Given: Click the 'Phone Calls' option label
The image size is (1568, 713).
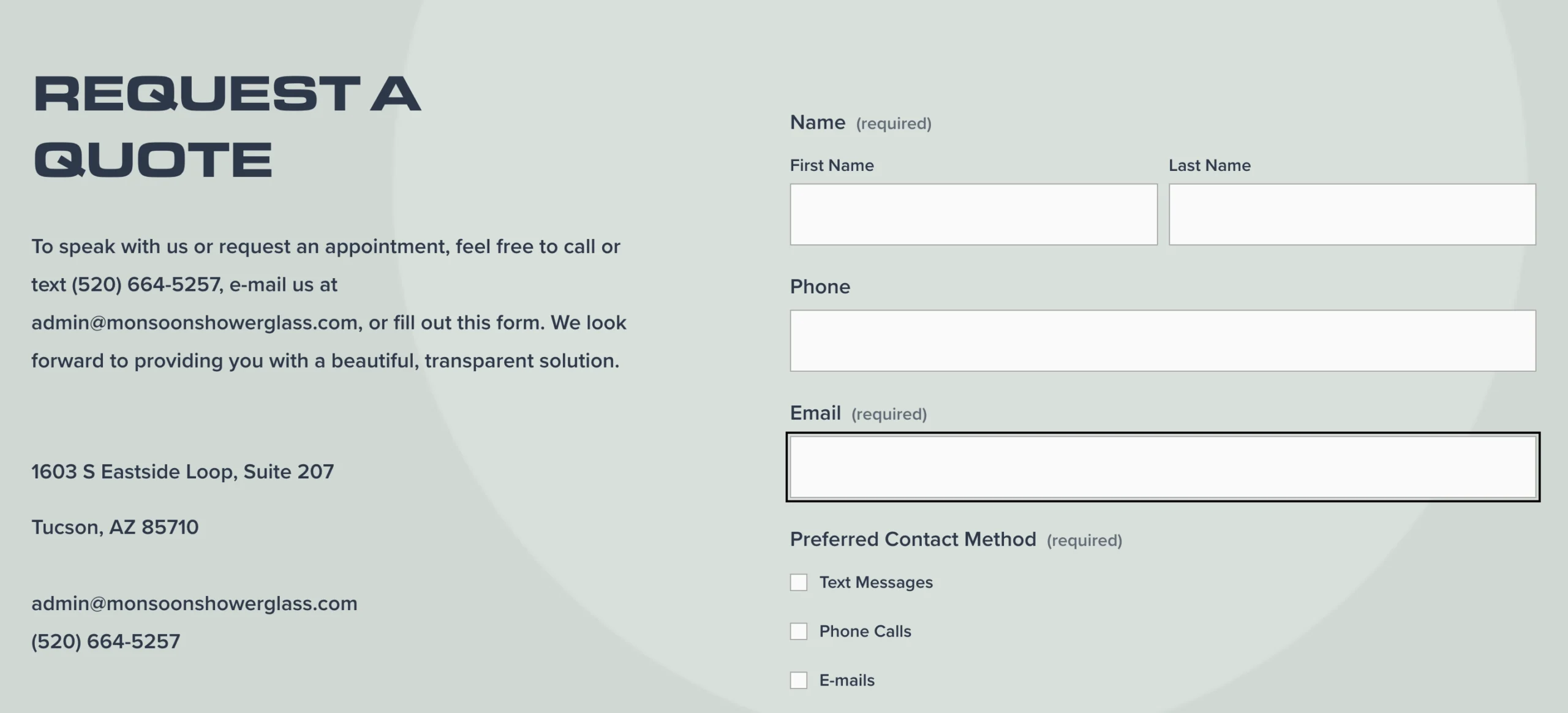Looking at the screenshot, I should (865, 631).
